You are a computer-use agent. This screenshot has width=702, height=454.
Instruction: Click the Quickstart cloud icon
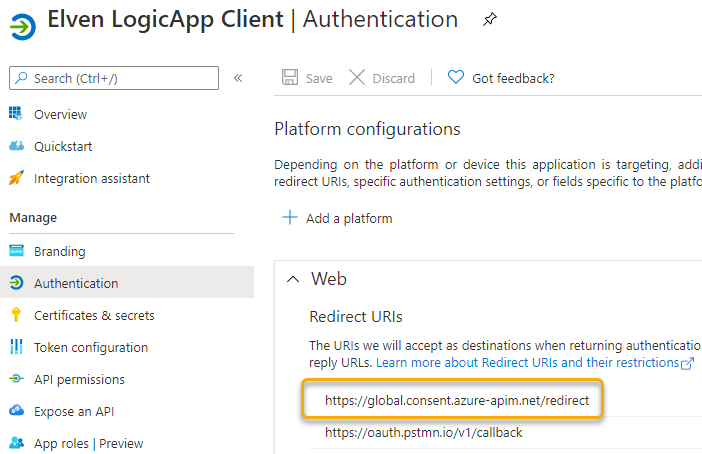(x=17, y=146)
